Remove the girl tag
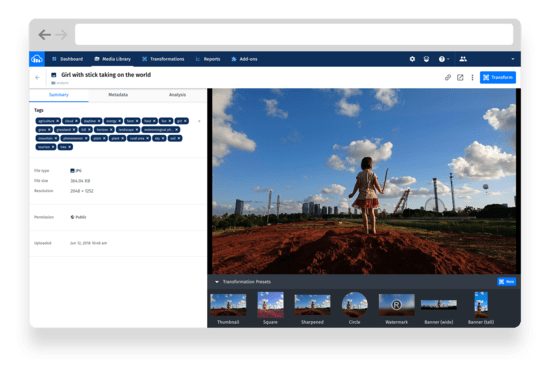550x371 pixels. pyautogui.click(x=185, y=121)
